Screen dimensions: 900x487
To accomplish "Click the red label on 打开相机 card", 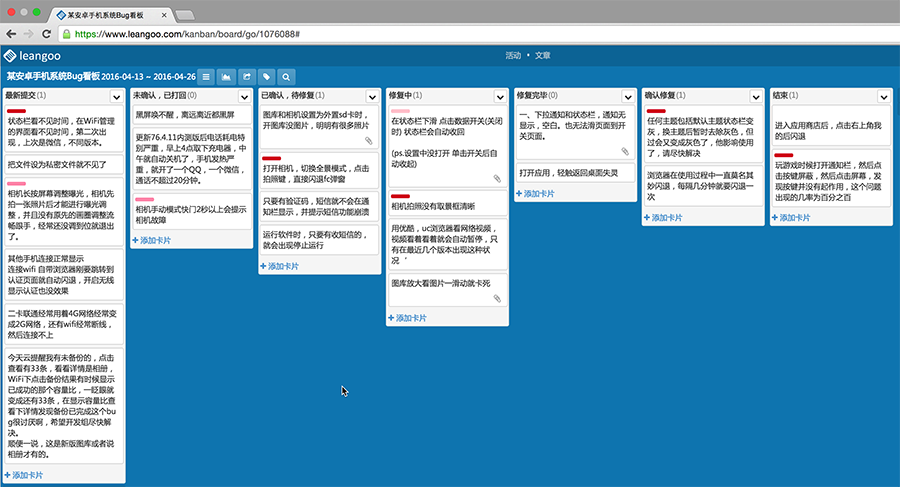I will (271, 158).
